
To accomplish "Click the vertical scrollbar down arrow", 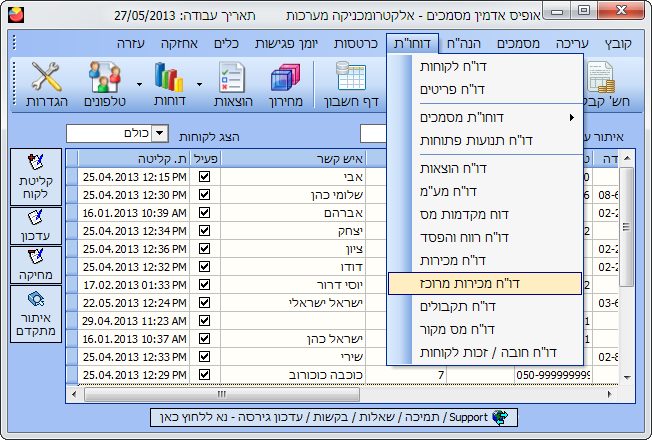I will (627, 377).
